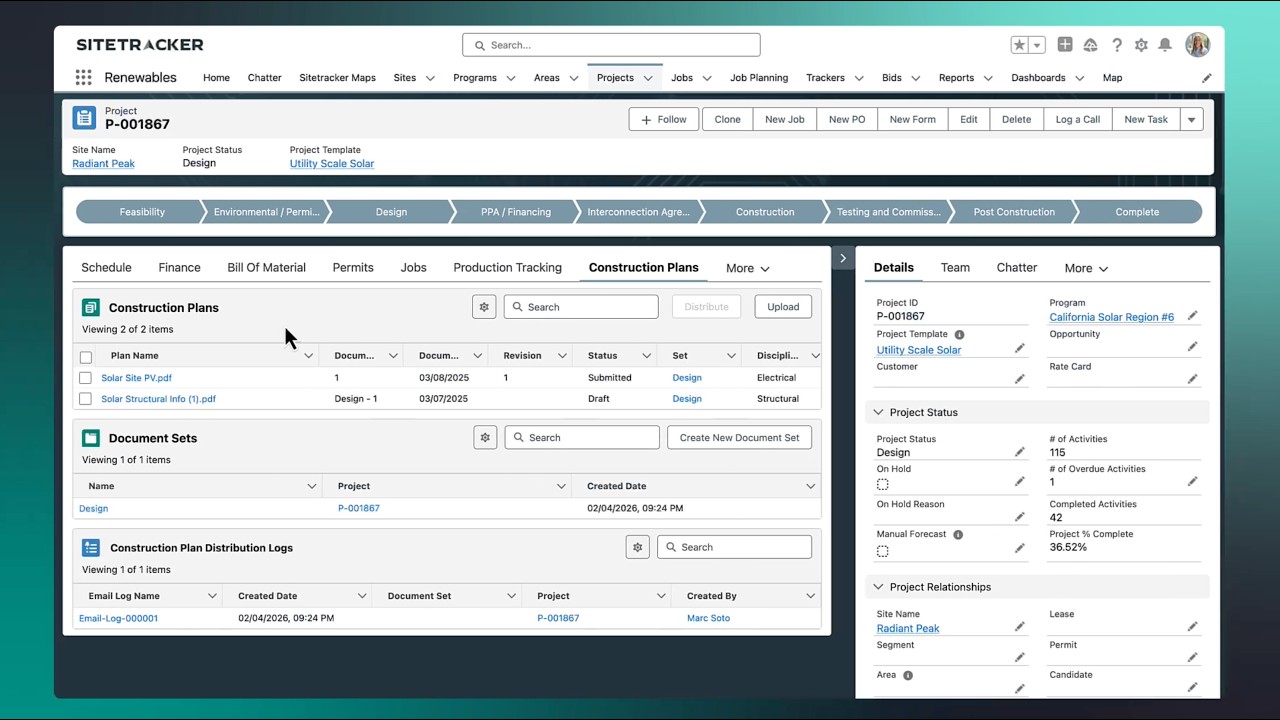Edit navigation bar pencil icon
This screenshot has width=1280, height=720.
coord(1206,78)
